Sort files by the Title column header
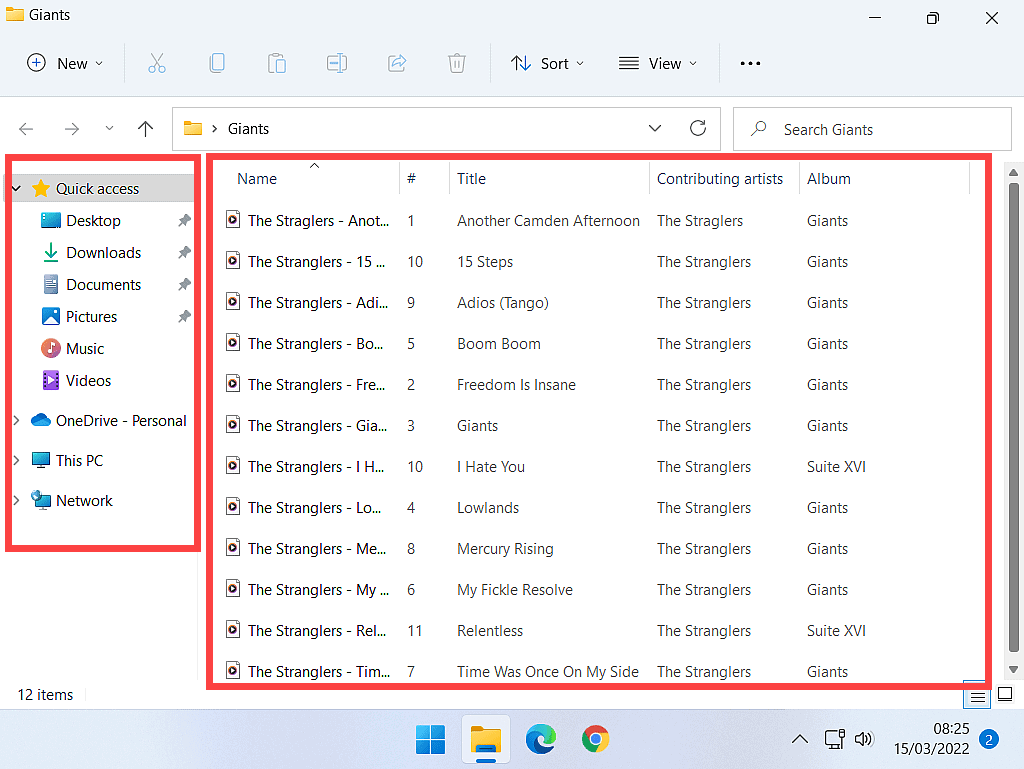Screen dimensions: 1024x769 click(x=472, y=179)
